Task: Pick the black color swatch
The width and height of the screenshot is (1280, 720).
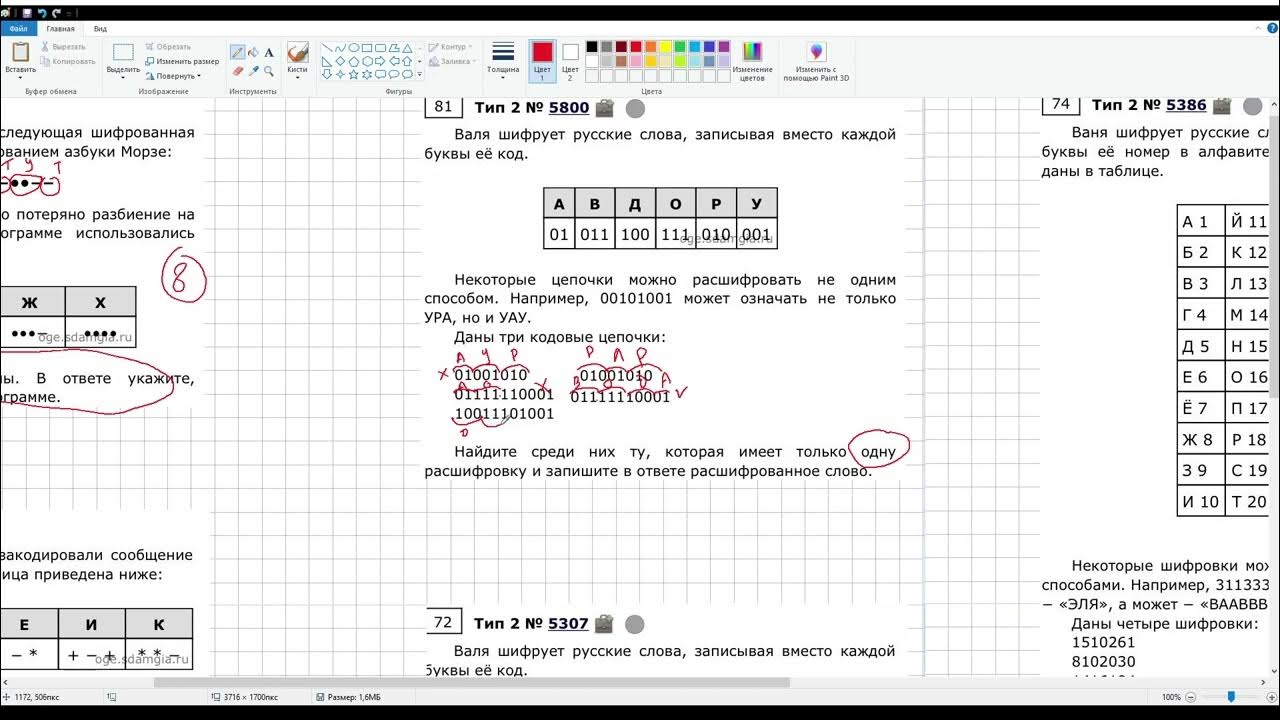Action: [x=591, y=47]
